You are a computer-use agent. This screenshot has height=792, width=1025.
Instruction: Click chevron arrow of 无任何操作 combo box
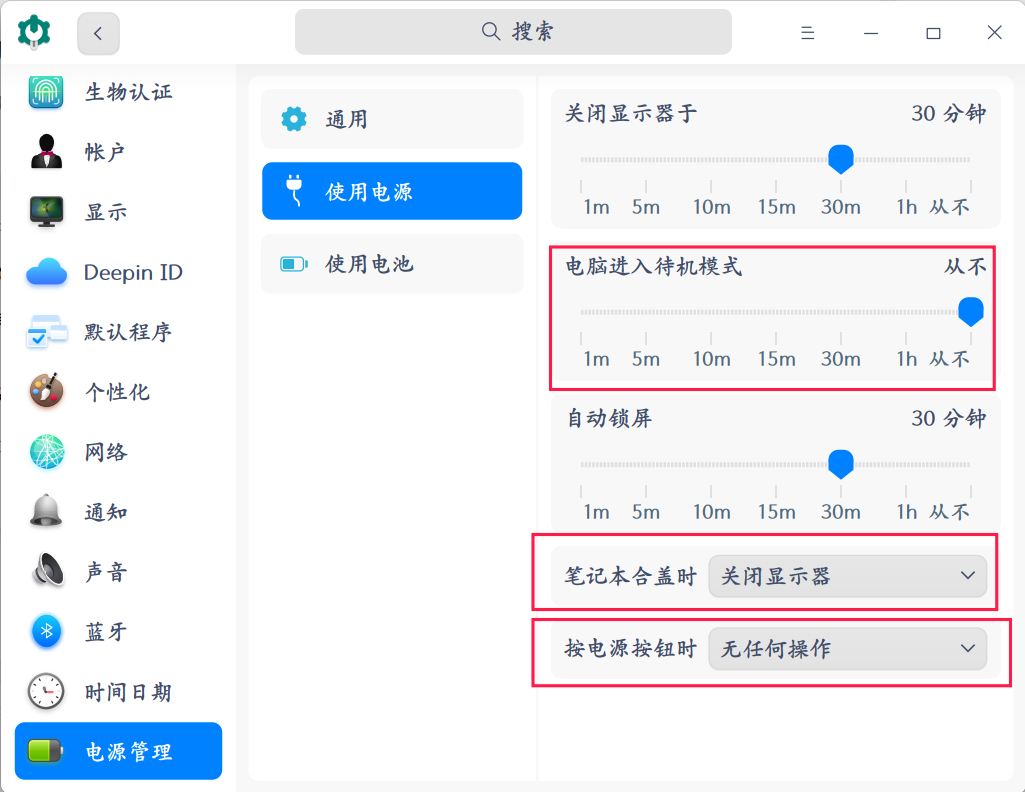tap(967, 648)
